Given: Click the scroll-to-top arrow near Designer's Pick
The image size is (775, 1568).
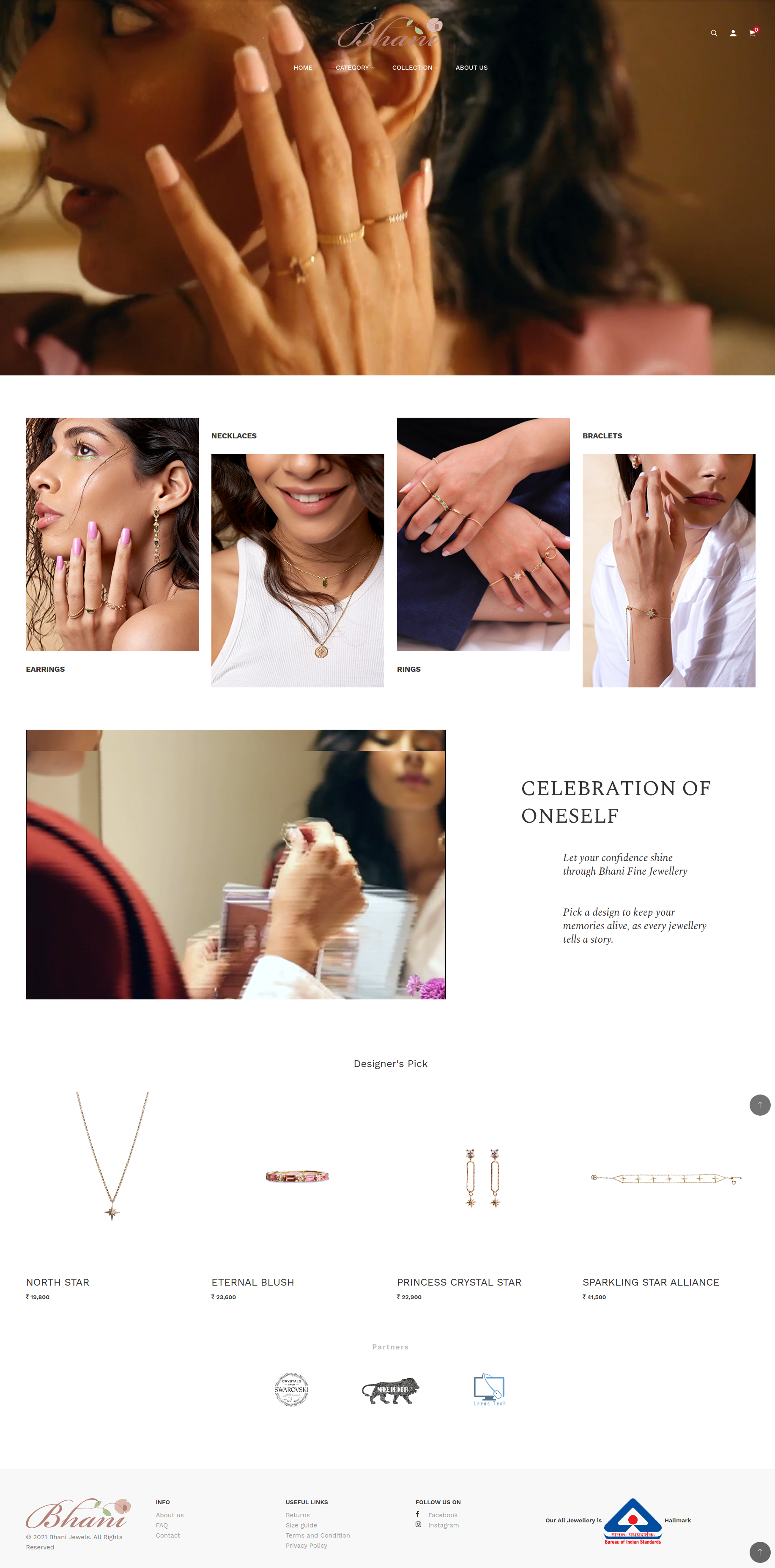Looking at the screenshot, I should [759, 1105].
